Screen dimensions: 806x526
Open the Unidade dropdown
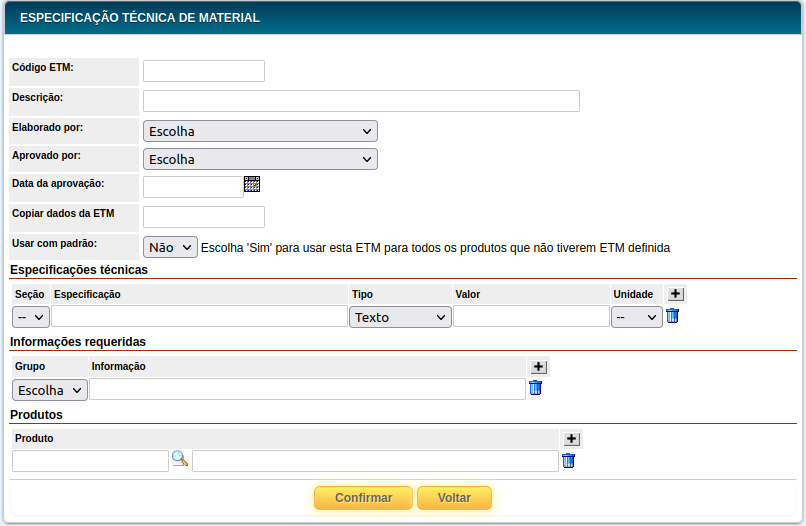pos(637,317)
